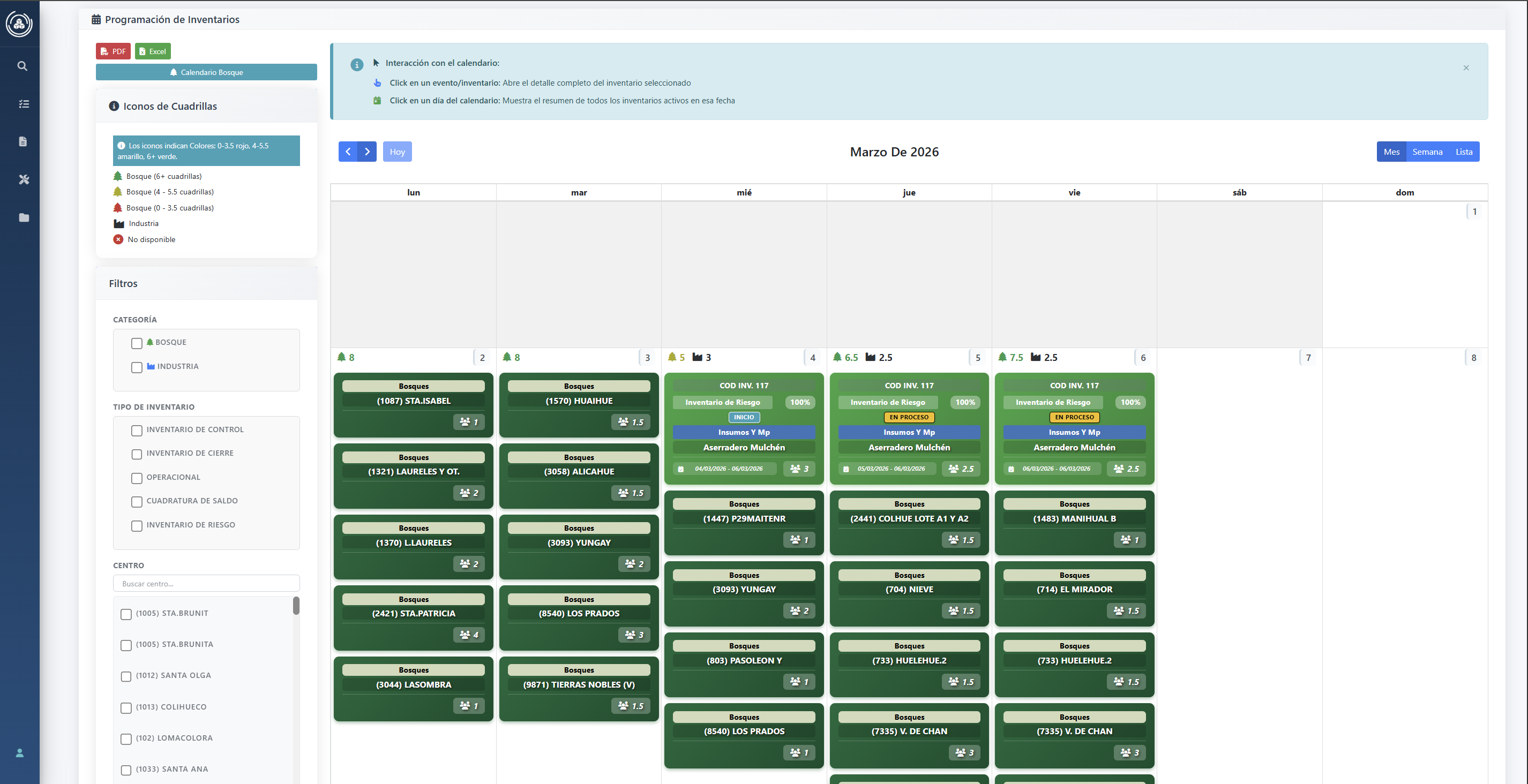
Task: Check the INDUSTRIA category filter
Action: point(137,367)
